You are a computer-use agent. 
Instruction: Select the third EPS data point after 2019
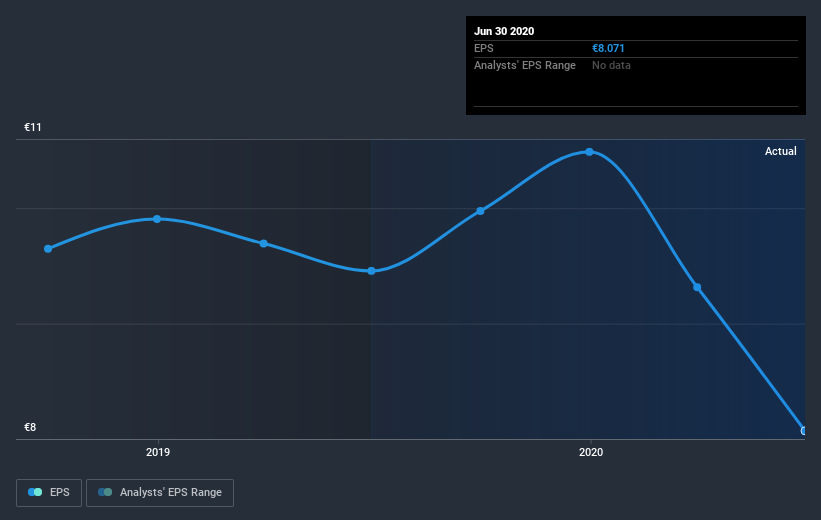[x=264, y=244]
